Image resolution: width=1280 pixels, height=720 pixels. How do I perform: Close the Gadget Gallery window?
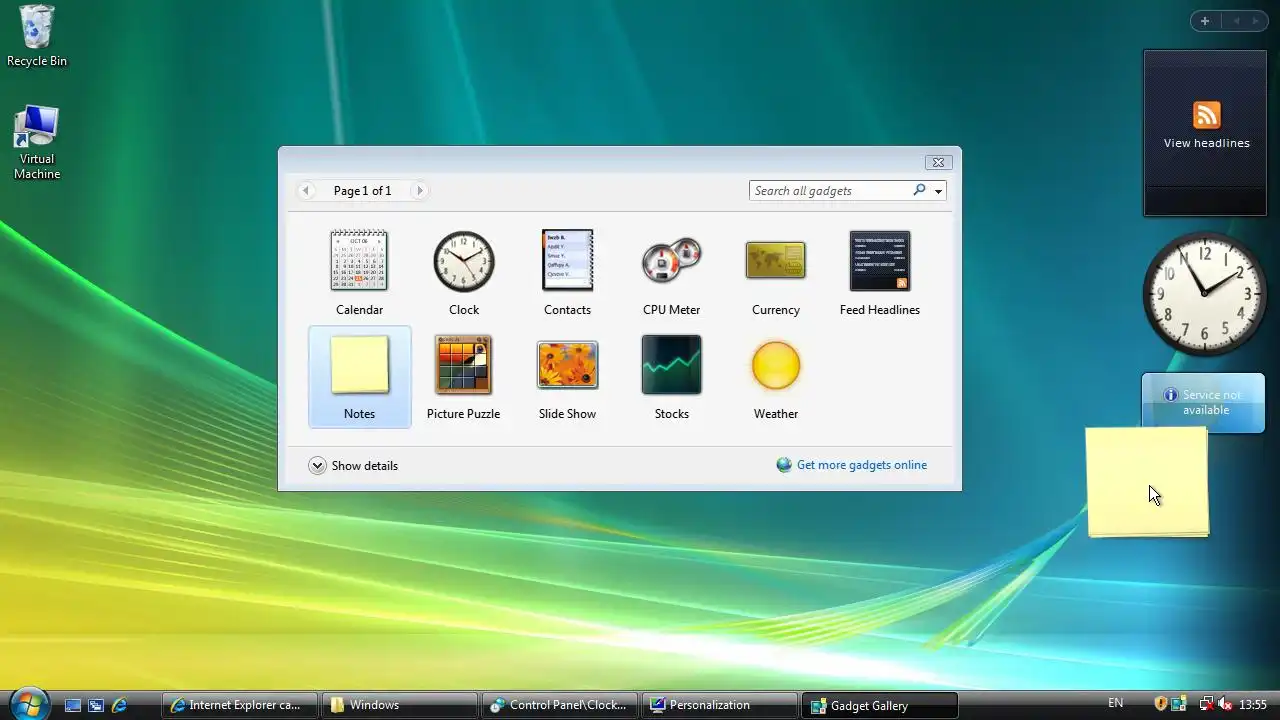click(x=938, y=162)
